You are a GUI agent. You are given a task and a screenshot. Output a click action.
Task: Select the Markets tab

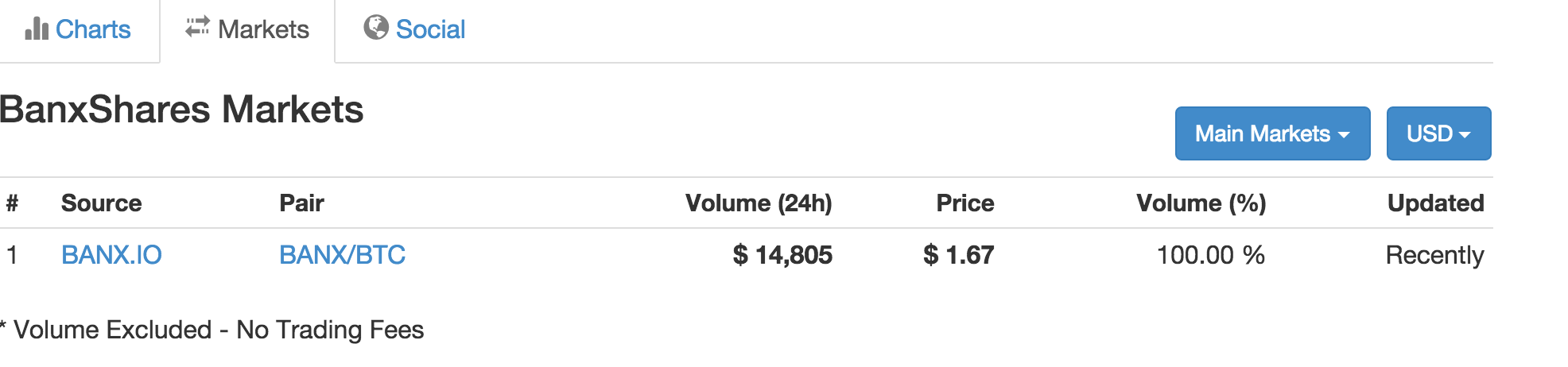(x=247, y=29)
